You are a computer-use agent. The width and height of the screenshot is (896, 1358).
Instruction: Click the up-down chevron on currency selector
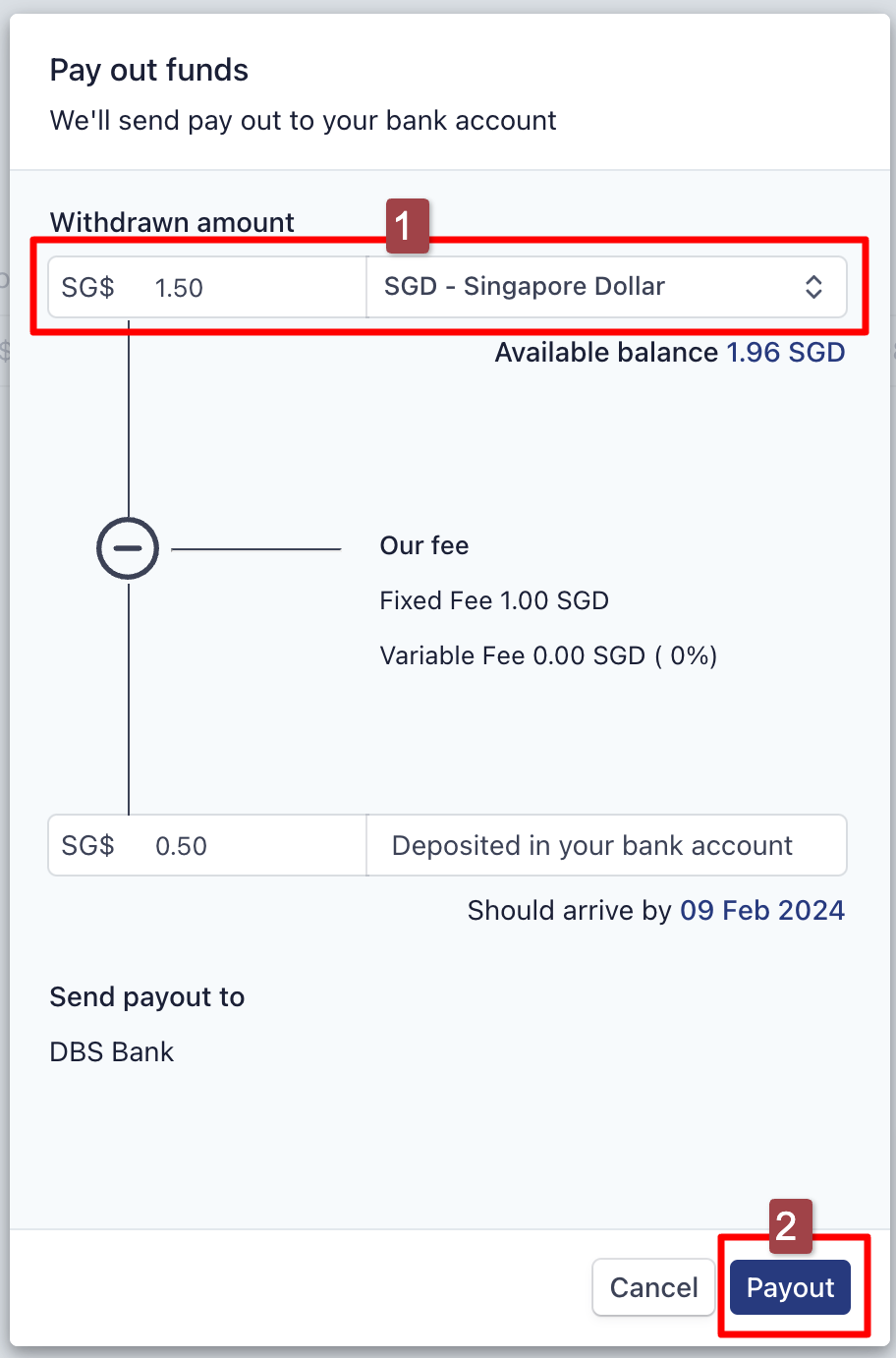[x=813, y=287]
